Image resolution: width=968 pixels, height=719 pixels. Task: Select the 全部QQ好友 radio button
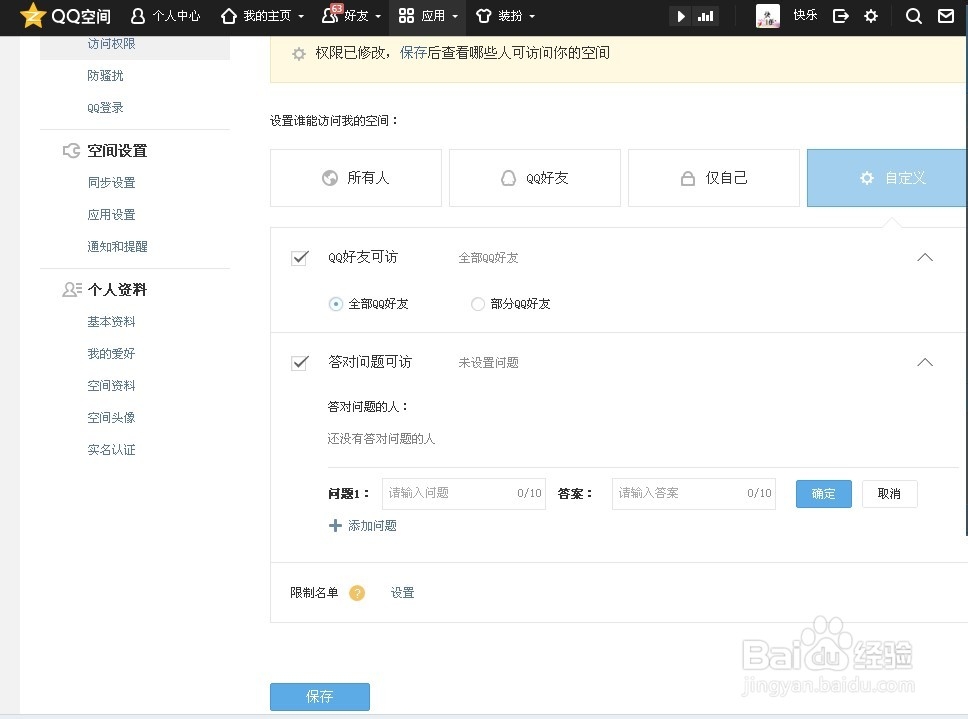[336, 304]
